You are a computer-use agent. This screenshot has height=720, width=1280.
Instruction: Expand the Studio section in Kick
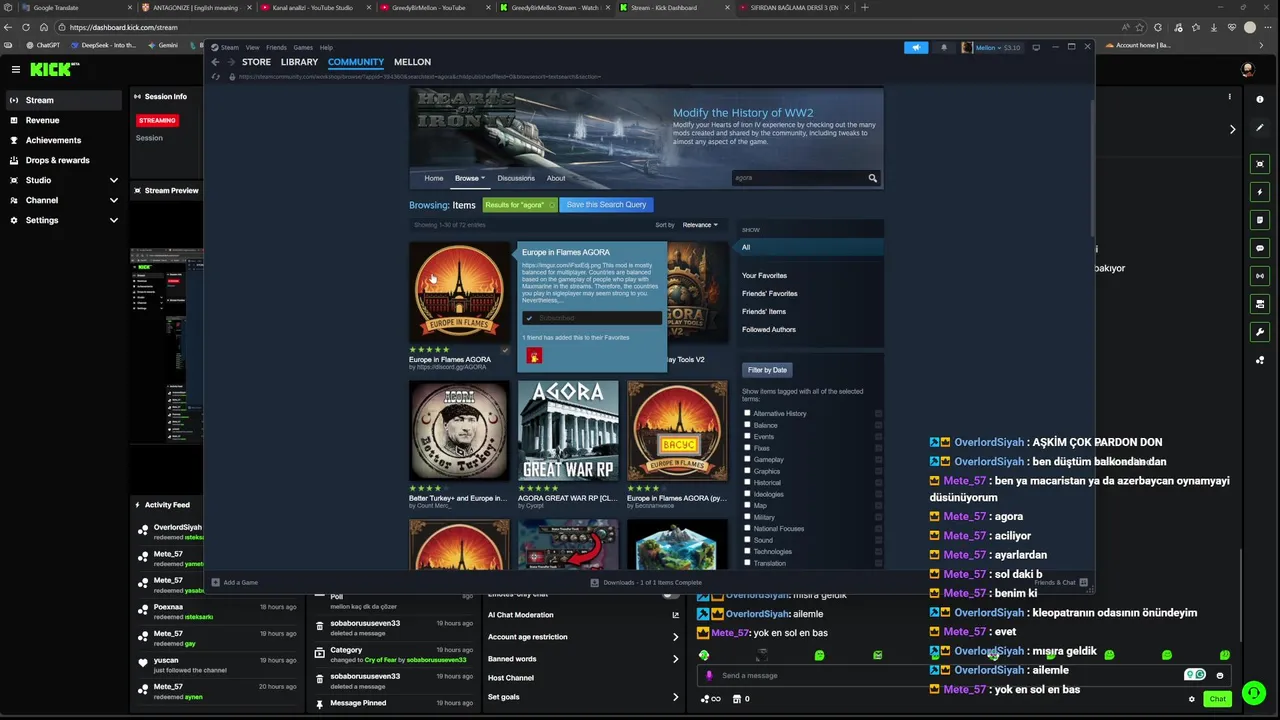[x=64, y=180]
